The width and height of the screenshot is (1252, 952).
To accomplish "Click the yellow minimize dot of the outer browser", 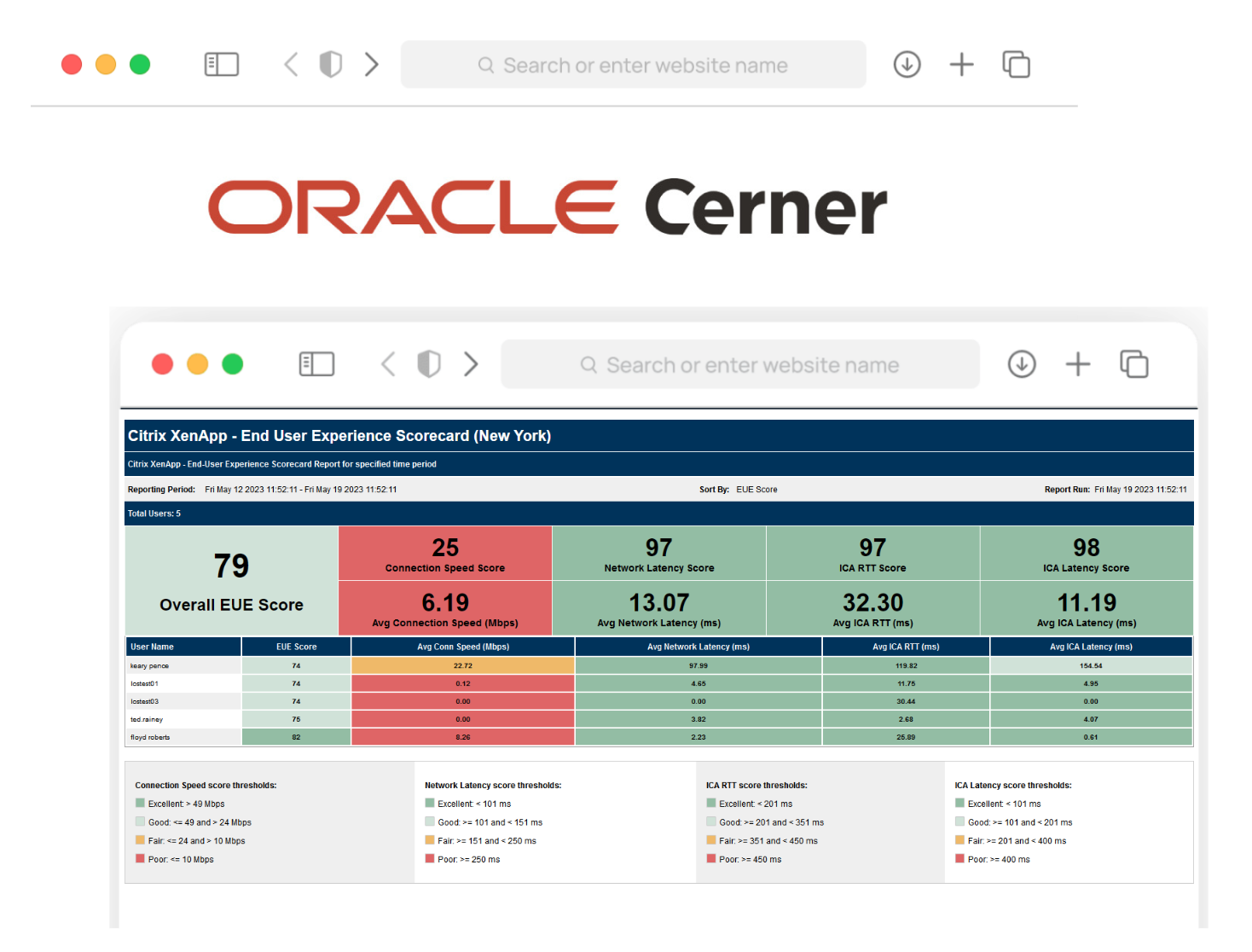I will [x=106, y=64].
